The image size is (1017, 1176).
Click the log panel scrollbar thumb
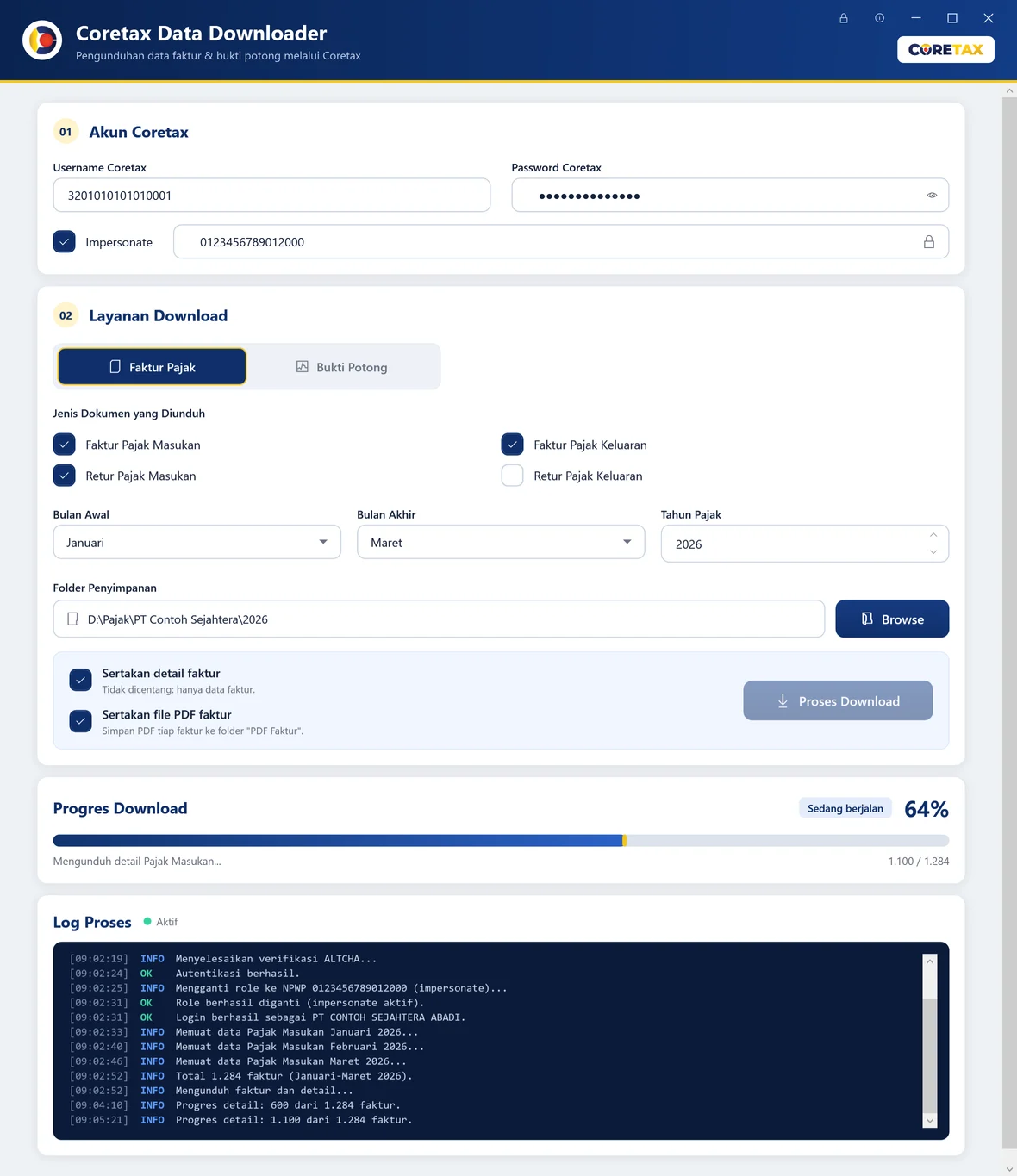coord(930,1055)
